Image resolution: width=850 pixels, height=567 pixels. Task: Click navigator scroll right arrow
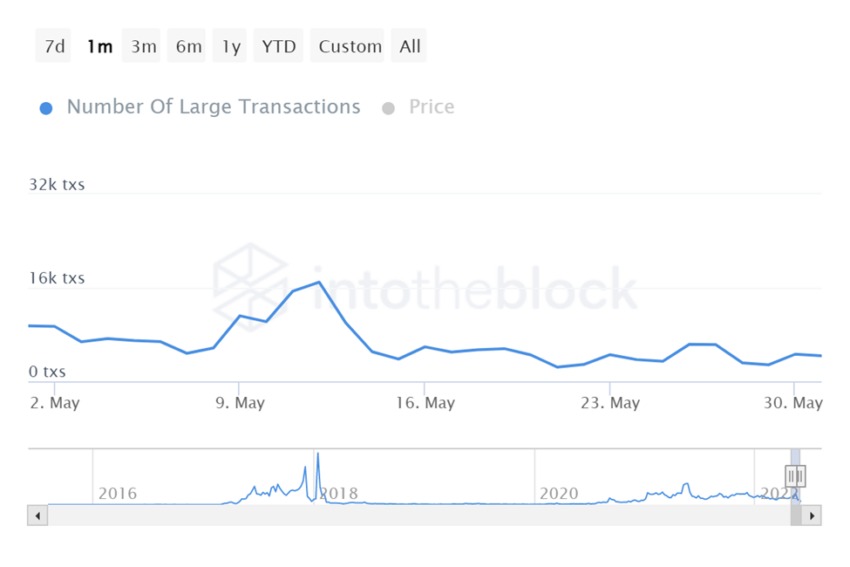click(x=811, y=516)
